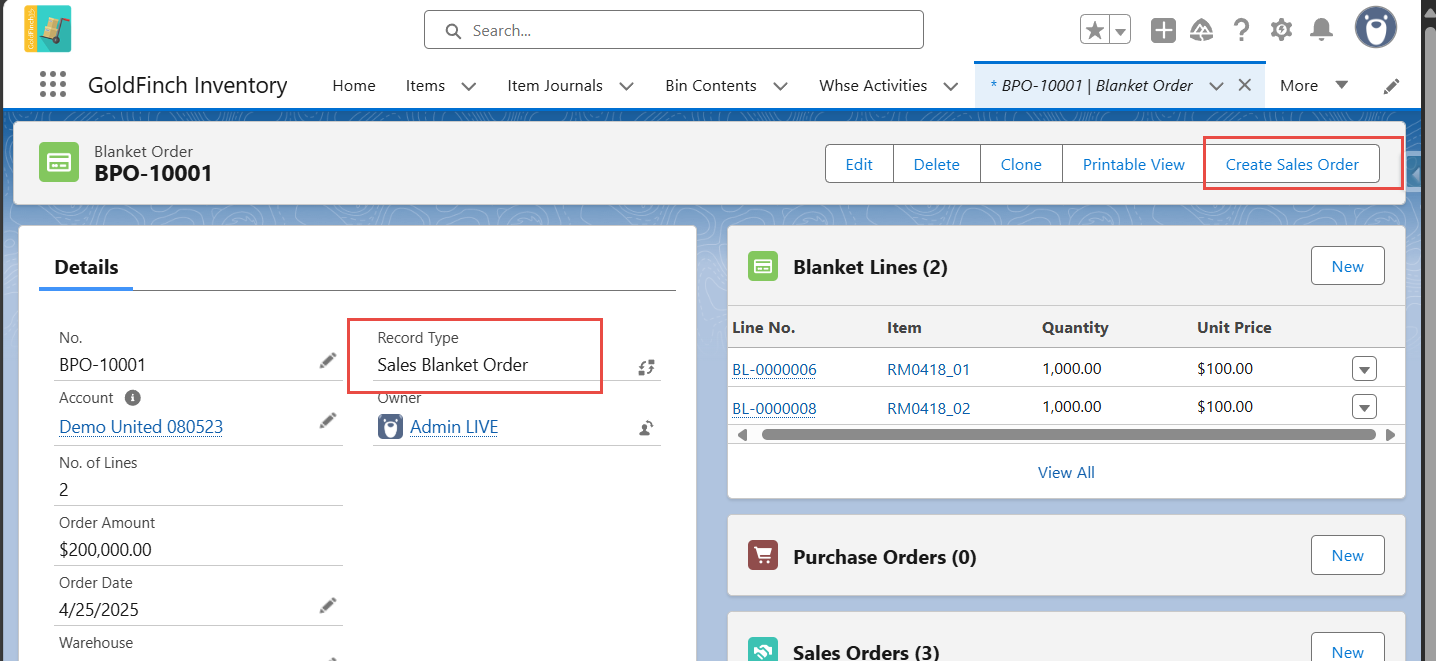This screenshot has height=661, width=1436.
Task: Edit the Account field with the pencil icon
Action: (x=328, y=421)
